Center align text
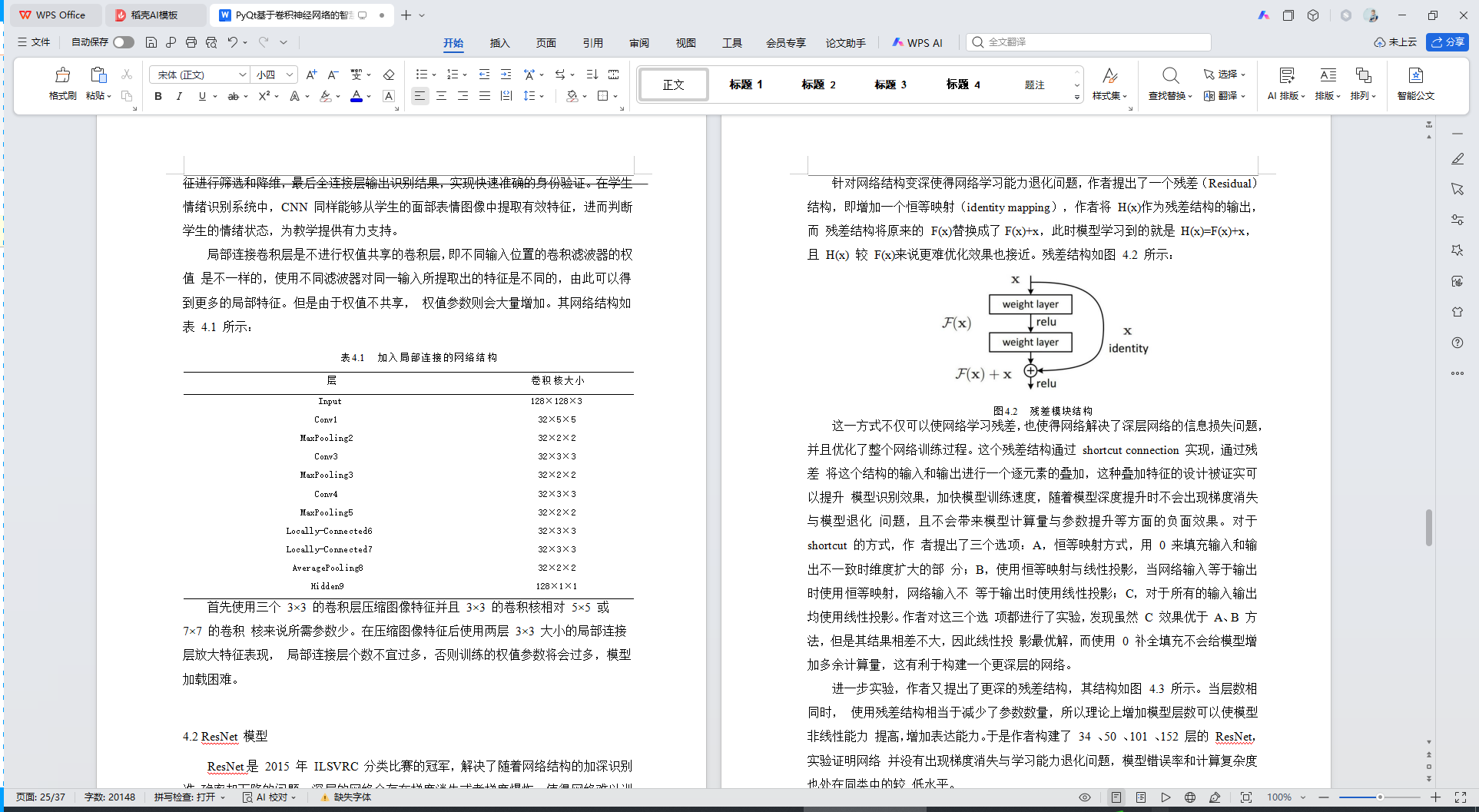The image size is (1479, 812). (x=441, y=96)
